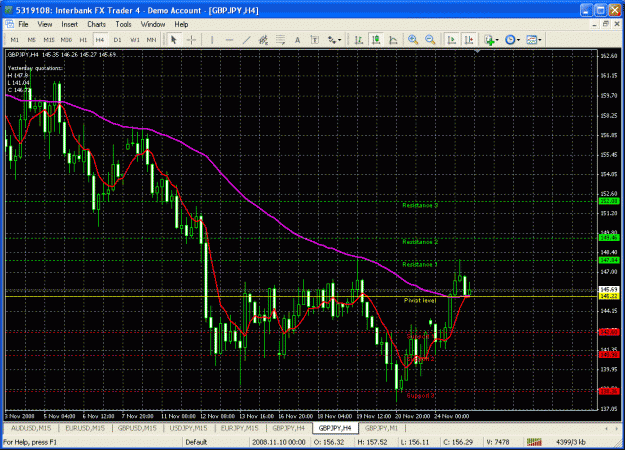This screenshot has height=450, width=625.
Task: Select the equidistant channel tool
Action: pyautogui.click(x=263, y=40)
